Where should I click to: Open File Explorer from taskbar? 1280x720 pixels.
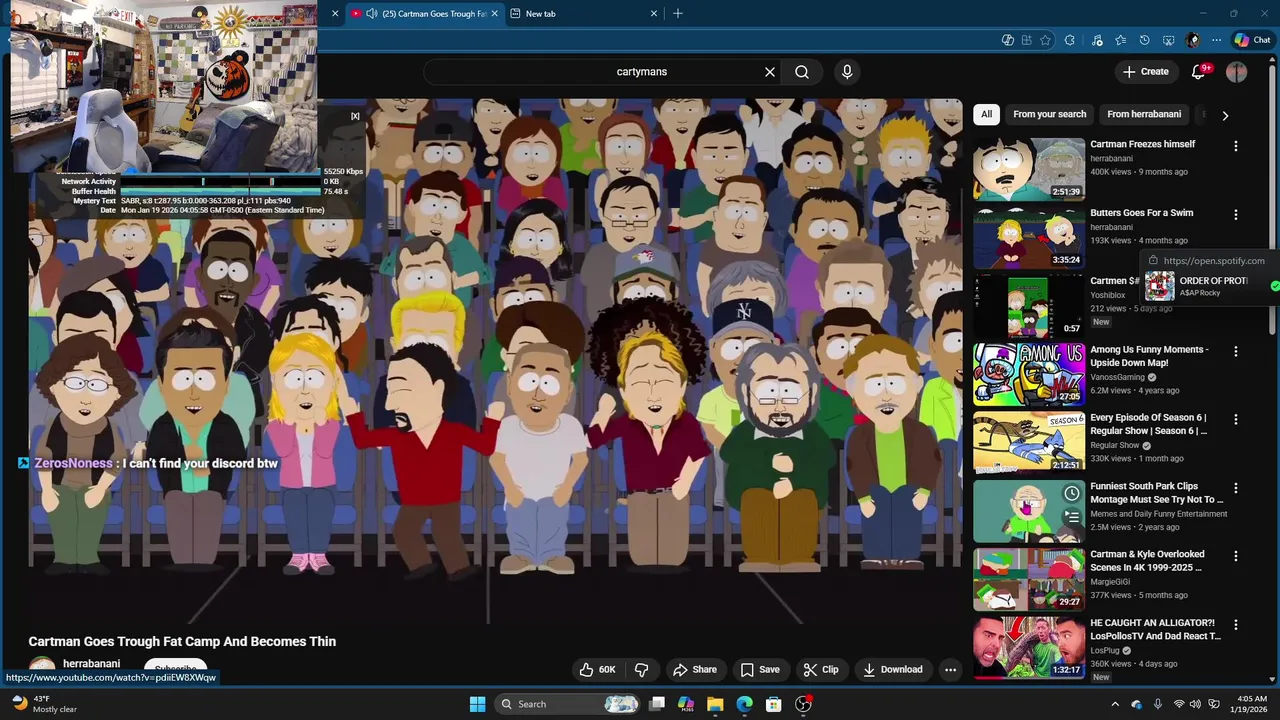coord(715,704)
